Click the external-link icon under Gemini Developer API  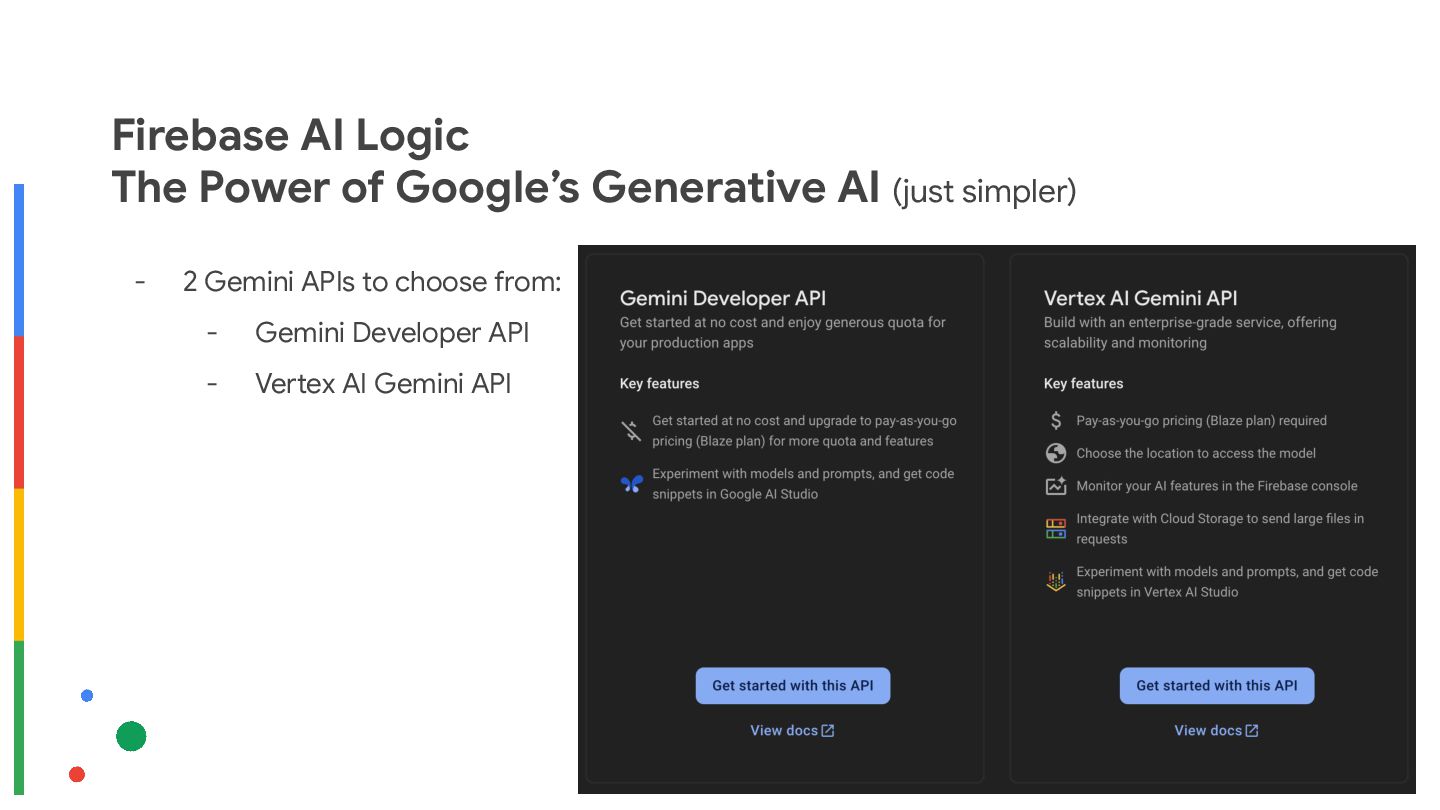tap(828, 731)
